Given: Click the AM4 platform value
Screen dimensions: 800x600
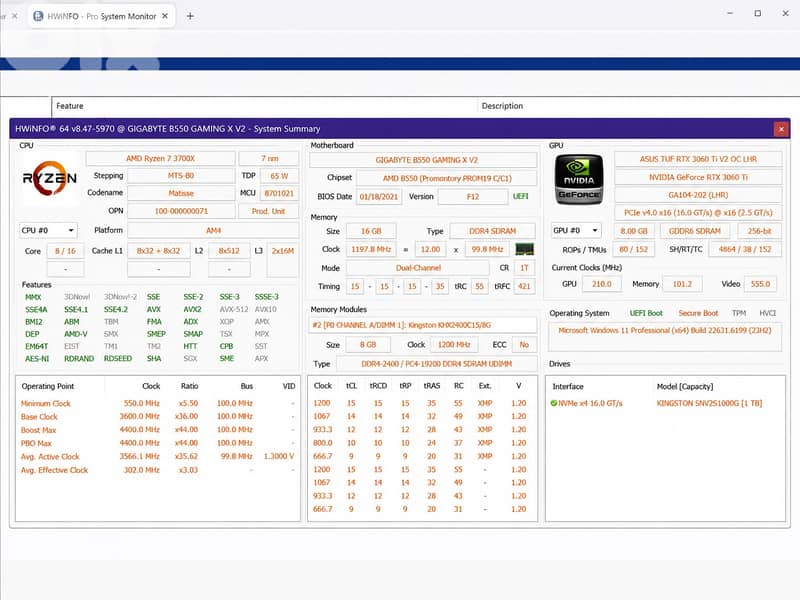Looking at the screenshot, I should (213, 231).
